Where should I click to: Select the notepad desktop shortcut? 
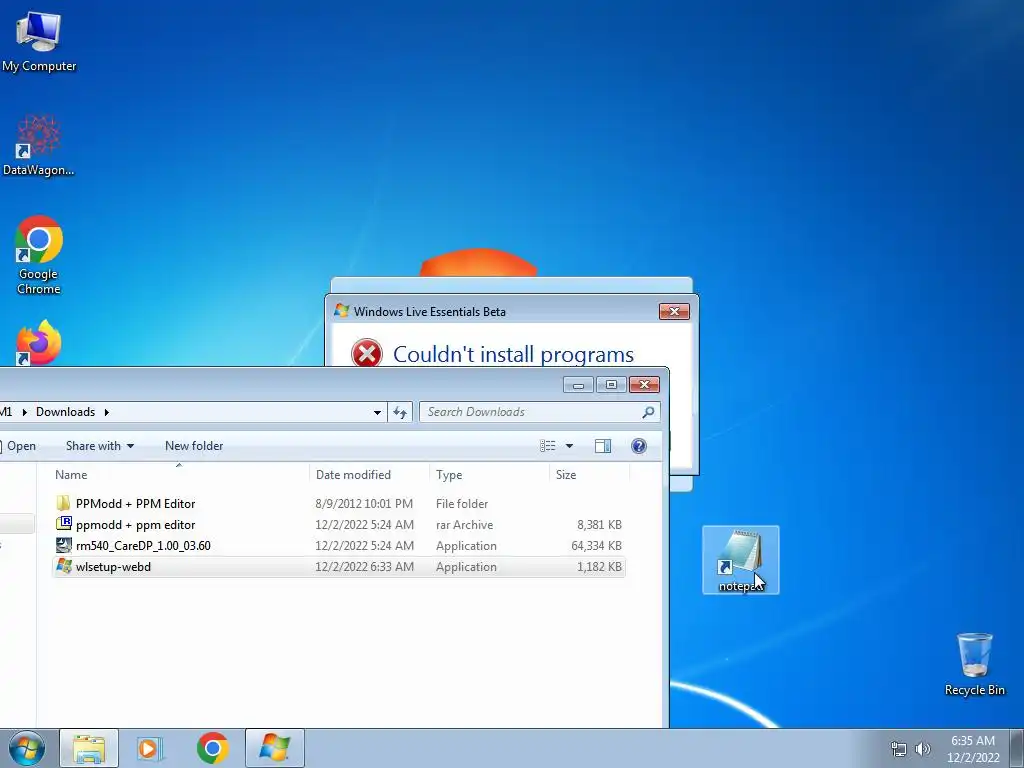click(x=741, y=560)
